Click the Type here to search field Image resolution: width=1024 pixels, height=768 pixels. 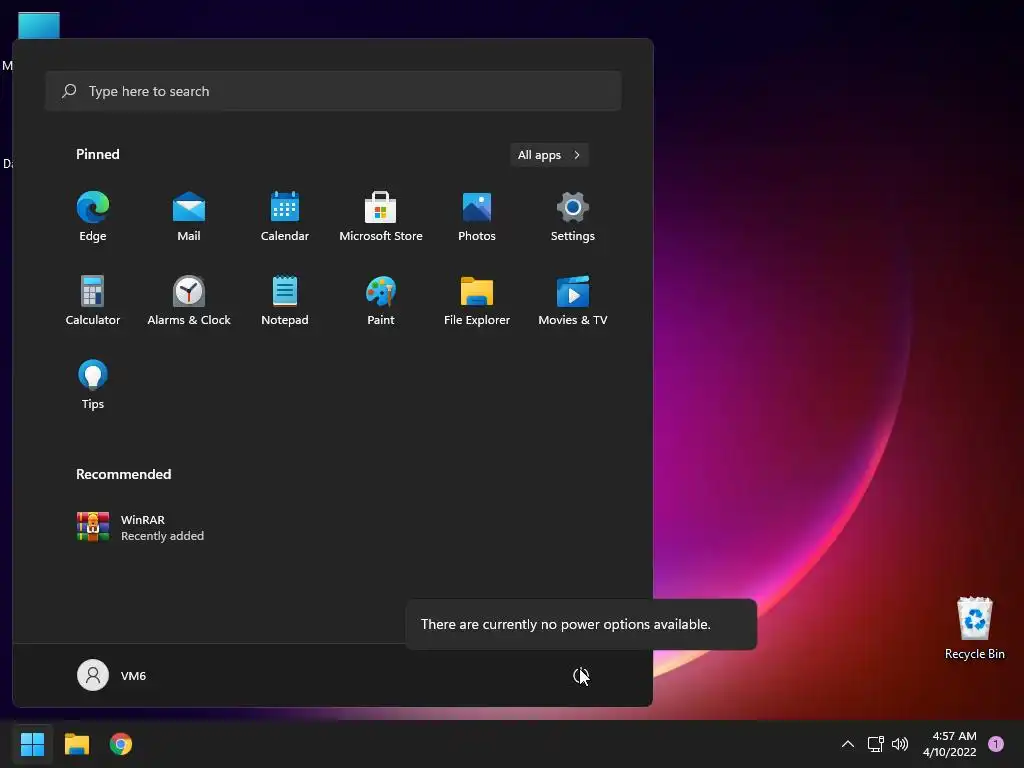[333, 91]
